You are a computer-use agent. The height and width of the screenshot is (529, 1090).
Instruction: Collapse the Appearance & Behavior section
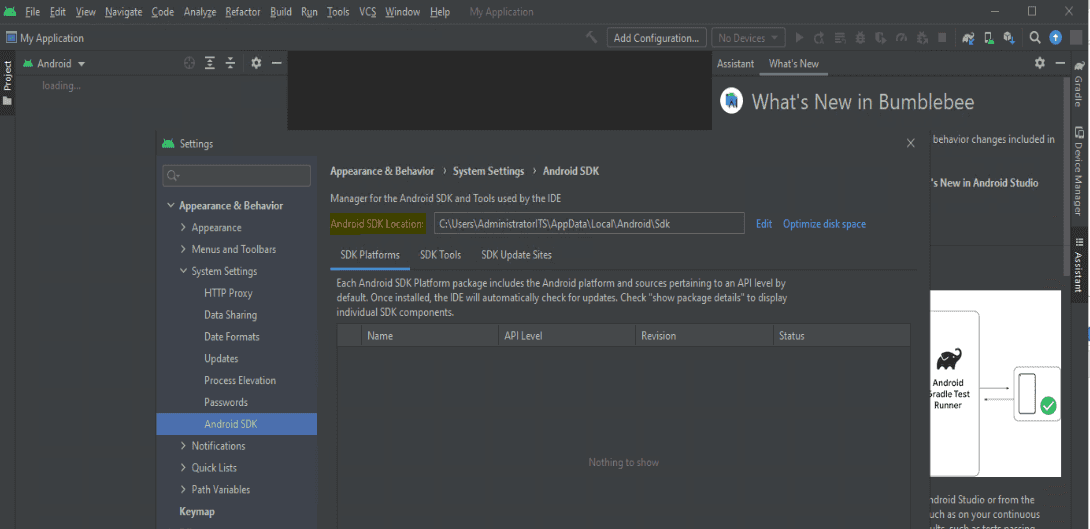pyautogui.click(x=171, y=206)
